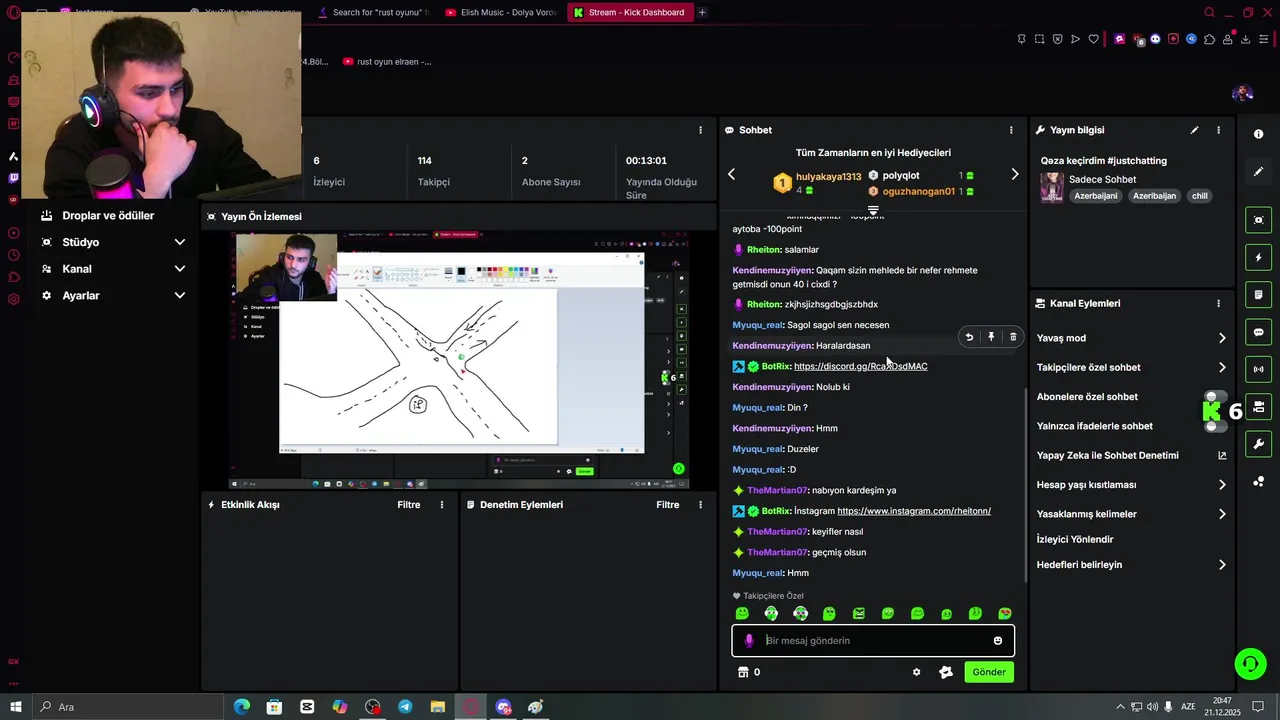Viewport: 1280px width, 720px height.
Task: Open Kanal Eylemleri three-dot menu
Action: click(1218, 303)
